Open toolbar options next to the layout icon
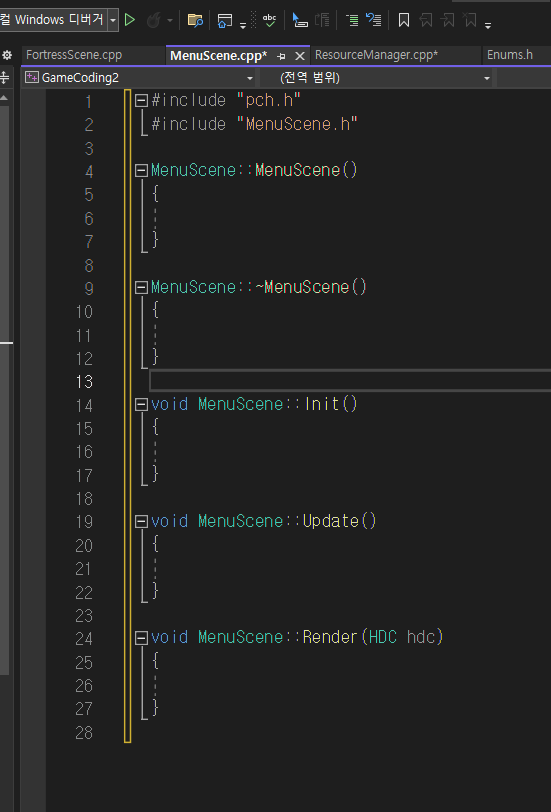The image size is (551, 812). pos(243,24)
